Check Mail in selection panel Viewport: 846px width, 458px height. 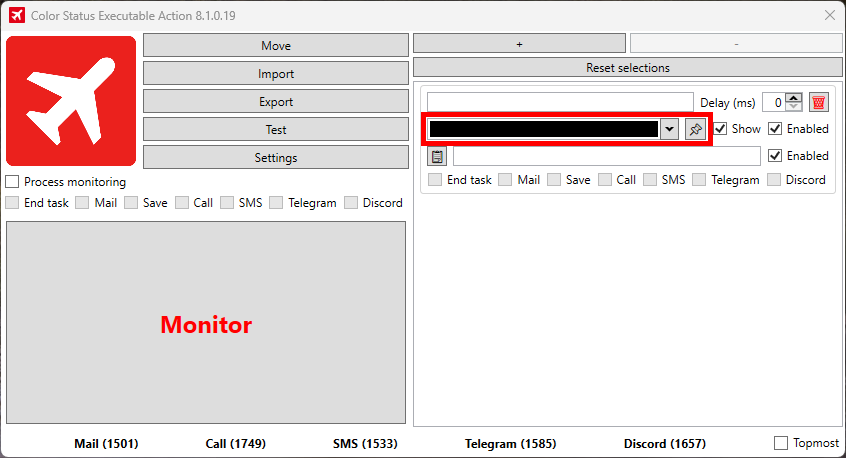505,180
